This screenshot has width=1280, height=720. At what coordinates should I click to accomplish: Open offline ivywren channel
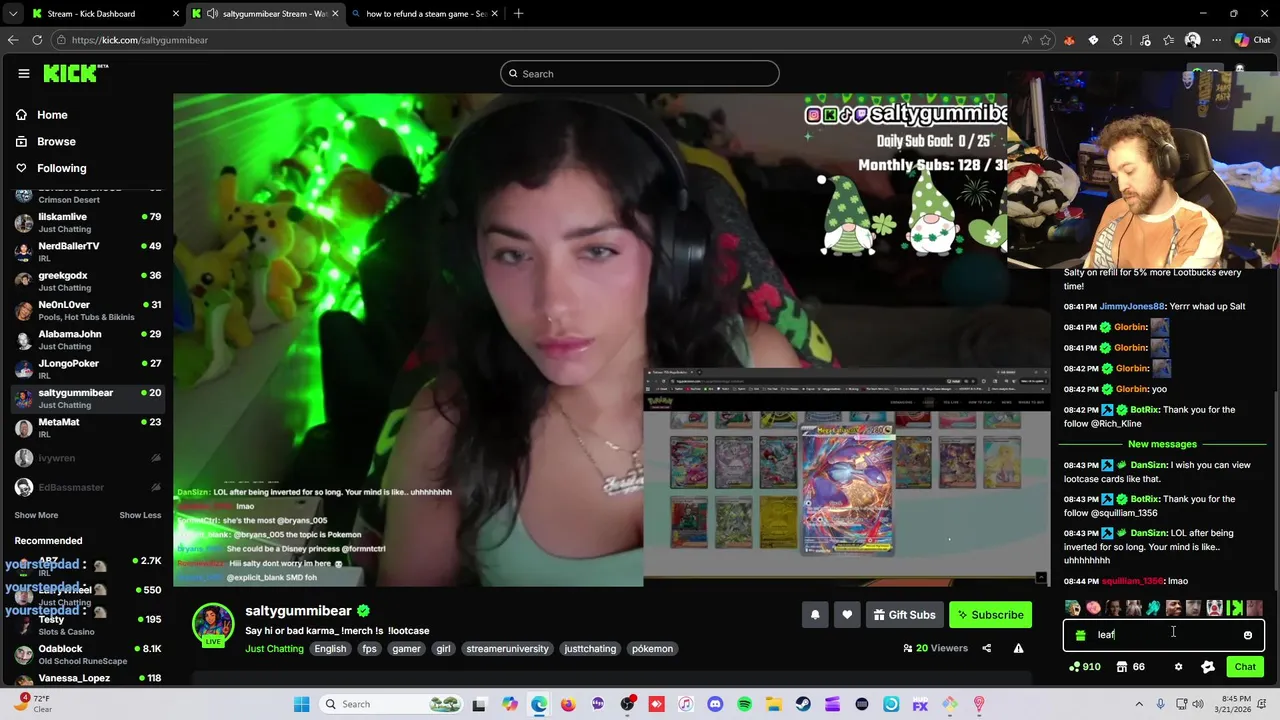(x=87, y=458)
